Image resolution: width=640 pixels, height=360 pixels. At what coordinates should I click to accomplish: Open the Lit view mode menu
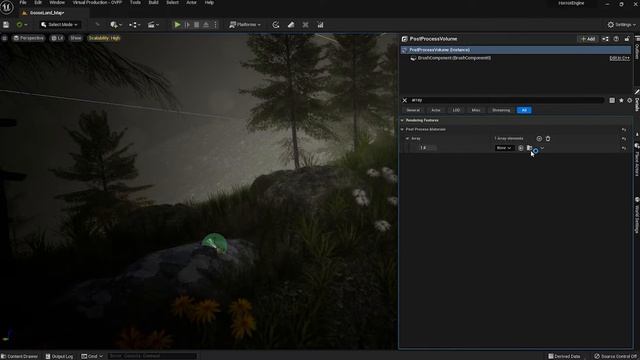pyautogui.click(x=57, y=38)
